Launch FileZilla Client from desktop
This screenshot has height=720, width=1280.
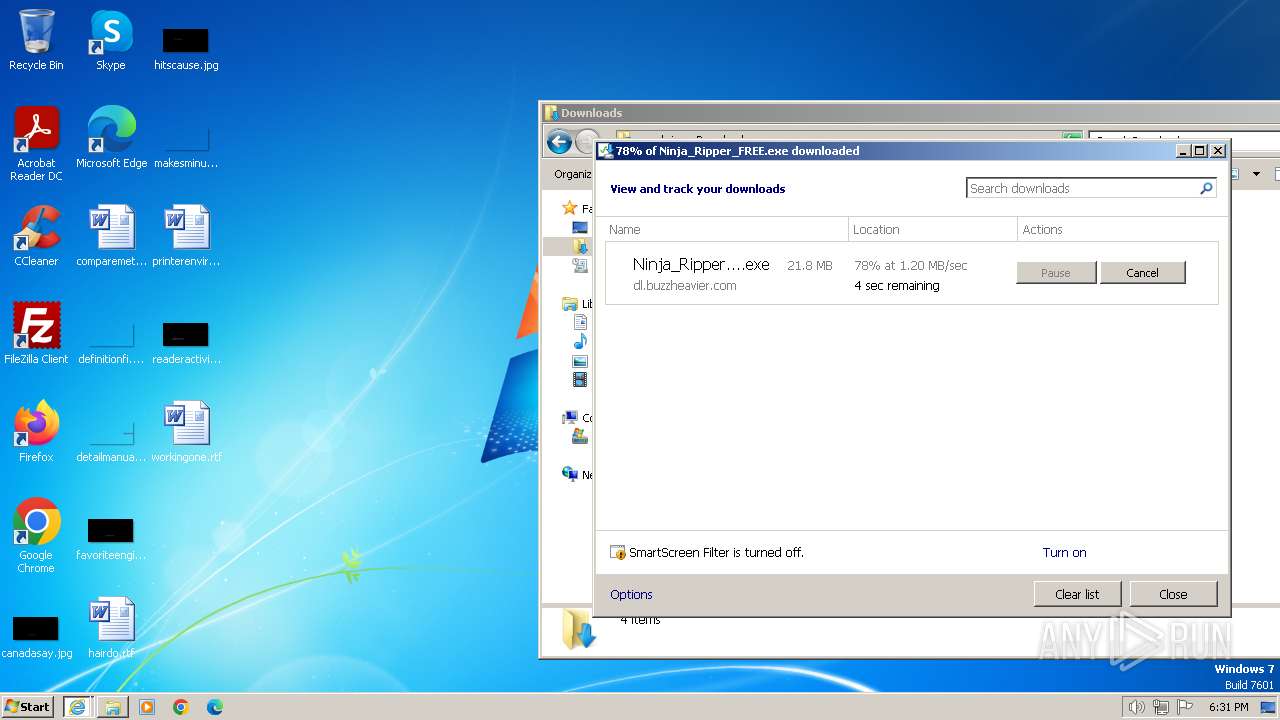coord(36,333)
